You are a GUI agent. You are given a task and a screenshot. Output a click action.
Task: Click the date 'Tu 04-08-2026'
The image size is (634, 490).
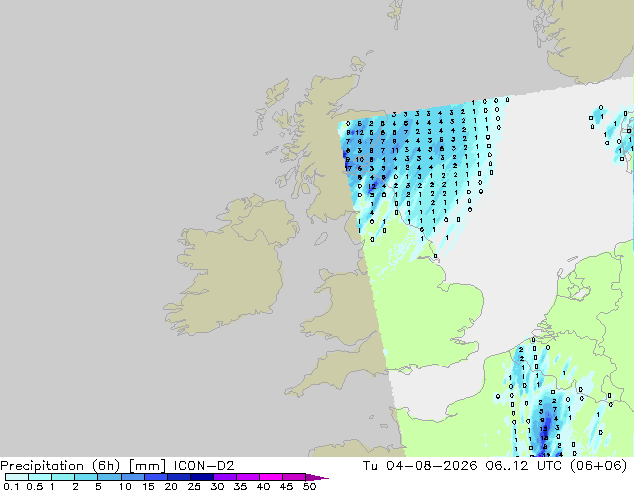click(420, 466)
